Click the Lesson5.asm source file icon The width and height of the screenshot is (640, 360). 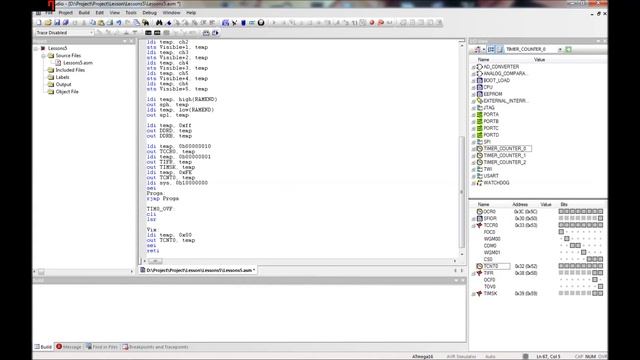click(58, 63)
